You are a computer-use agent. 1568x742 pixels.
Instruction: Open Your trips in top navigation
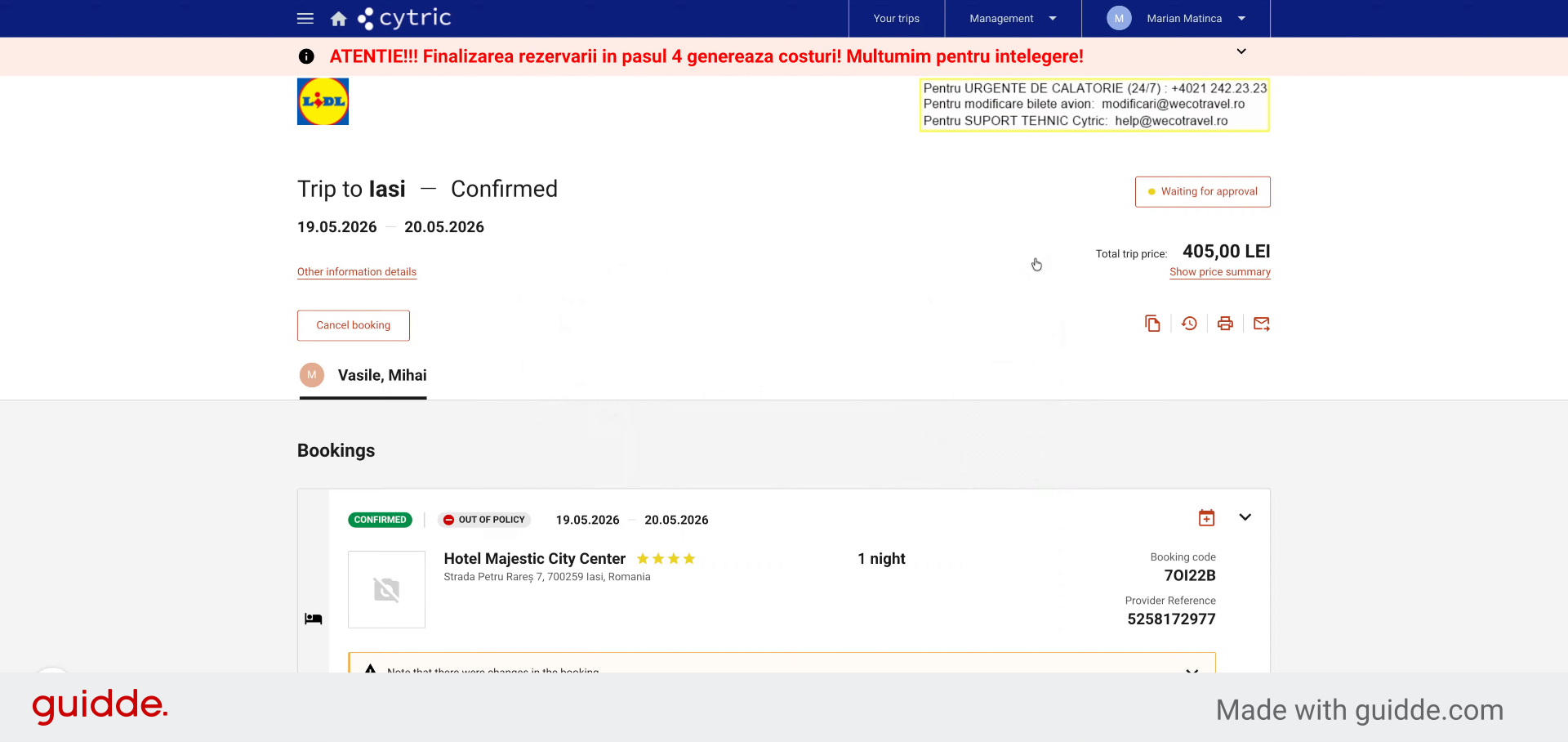(896, 19)
